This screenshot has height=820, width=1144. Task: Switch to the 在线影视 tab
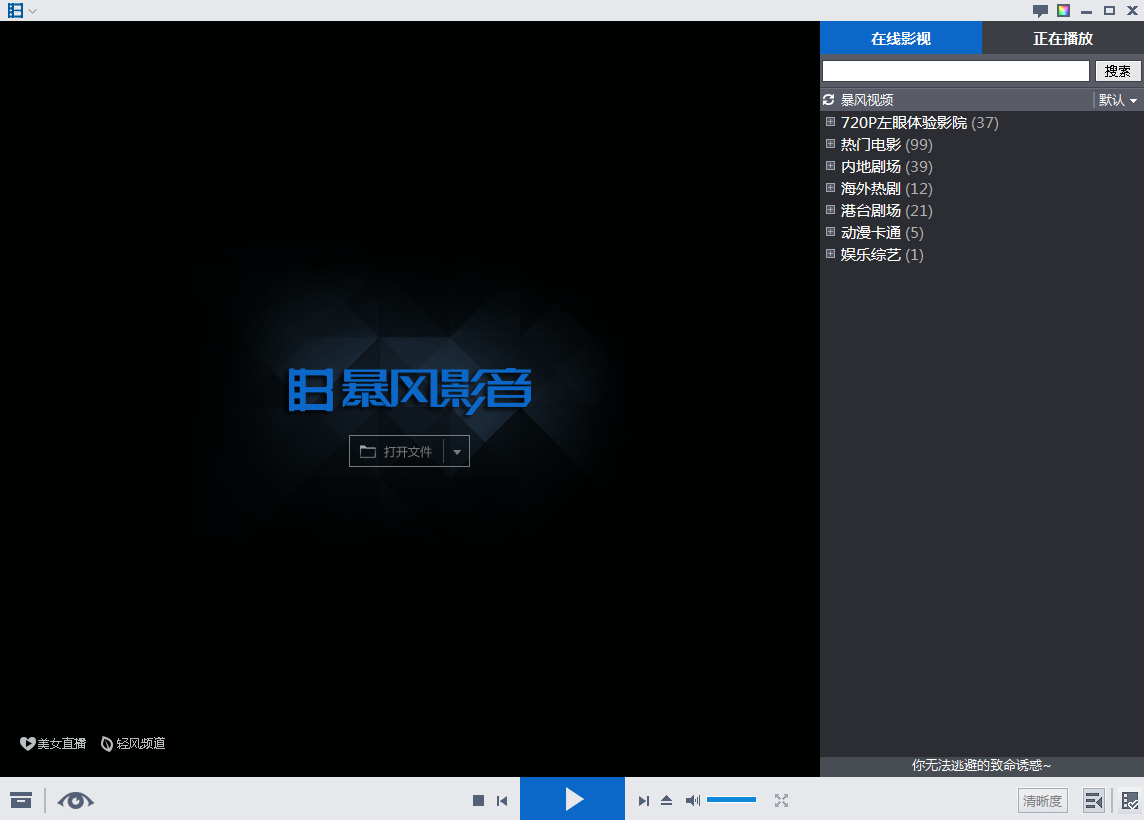[x=901, y=38]
